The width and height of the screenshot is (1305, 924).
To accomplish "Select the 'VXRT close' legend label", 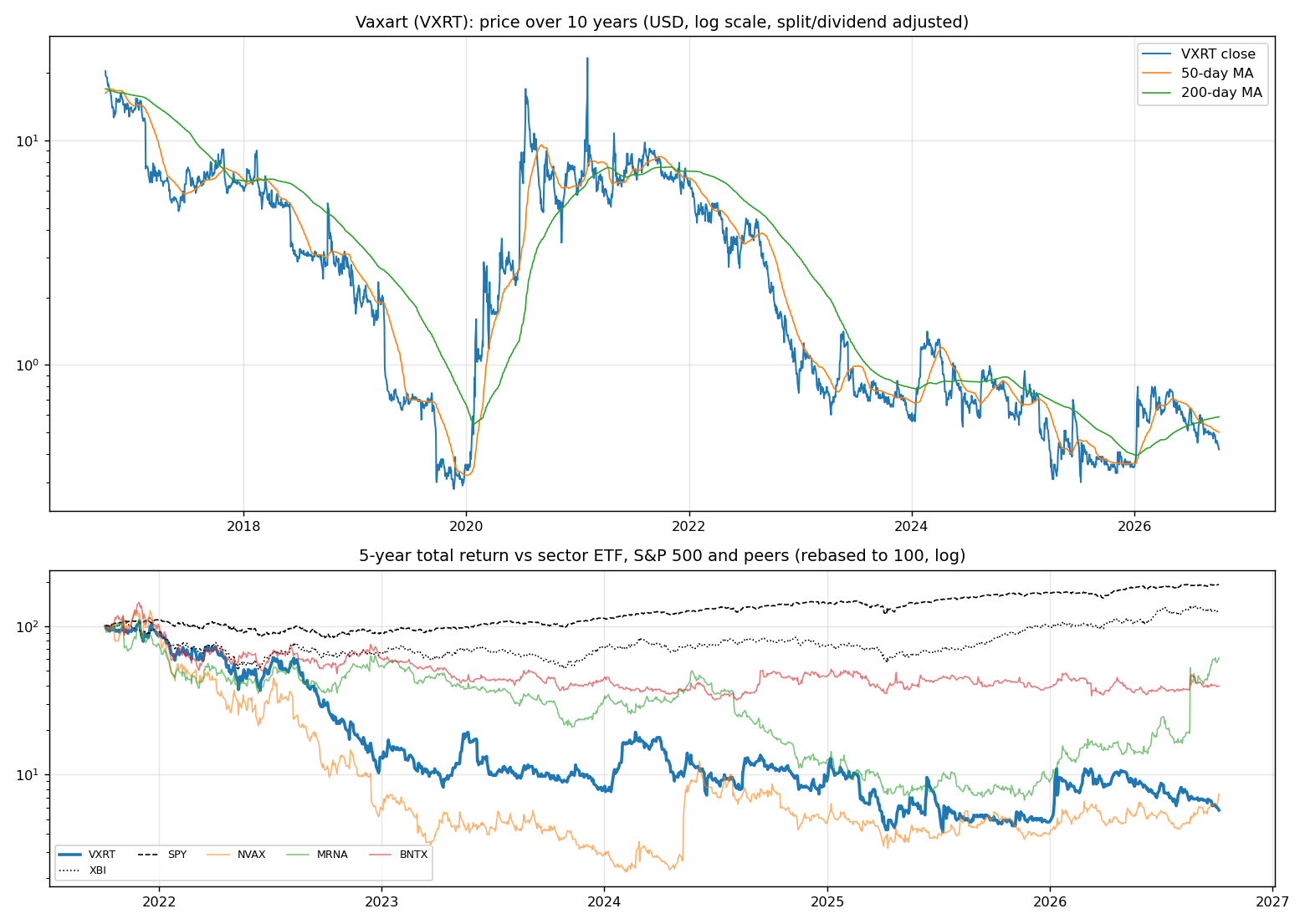I will (x=1218, y=54).
